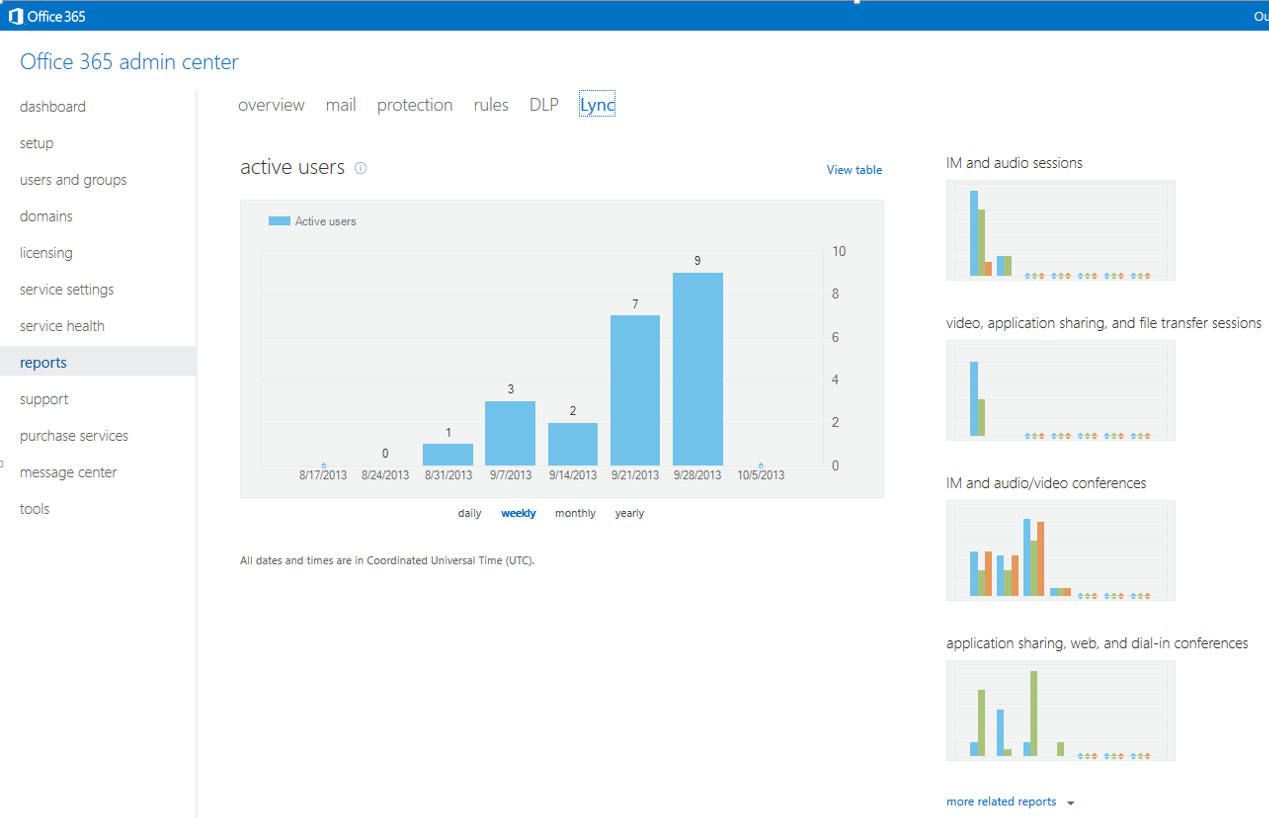Open the application sharing, web, dial-in conferences thumbnail

pyautogui.click(x=1060, y=710)
